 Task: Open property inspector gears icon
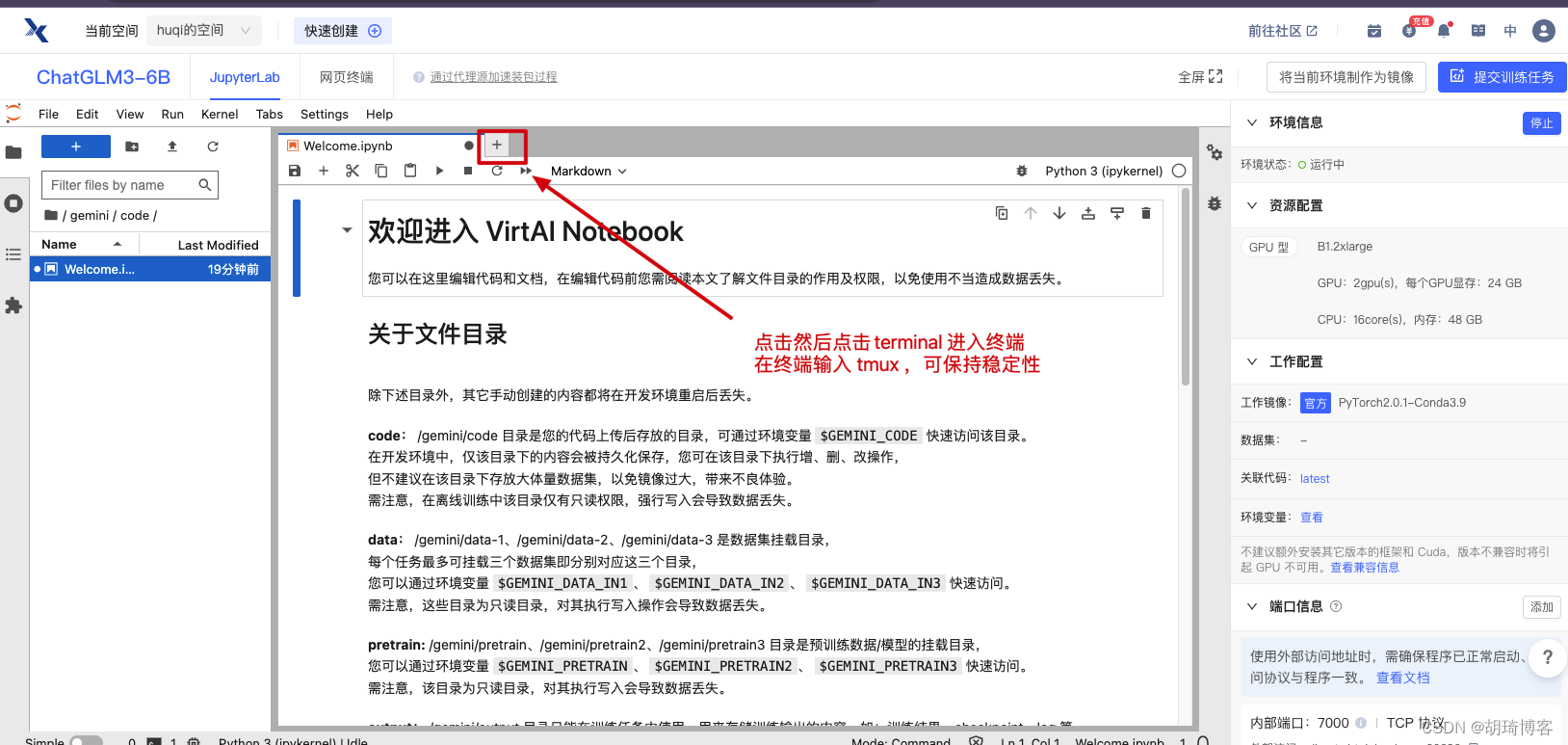click(1215, 152)
